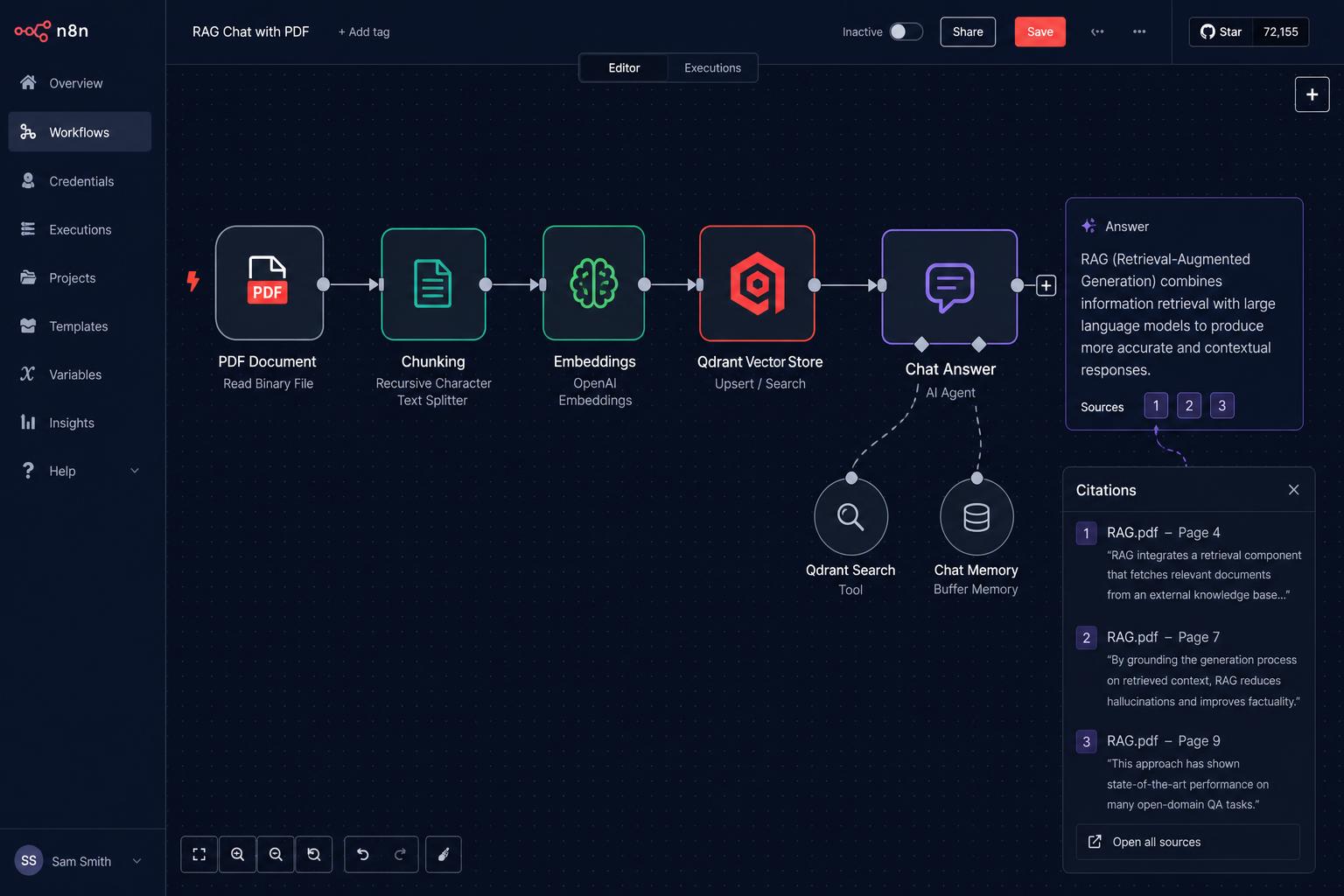Zoom in on the canvas
The image size is (1344, 896).
click(237, 855)
